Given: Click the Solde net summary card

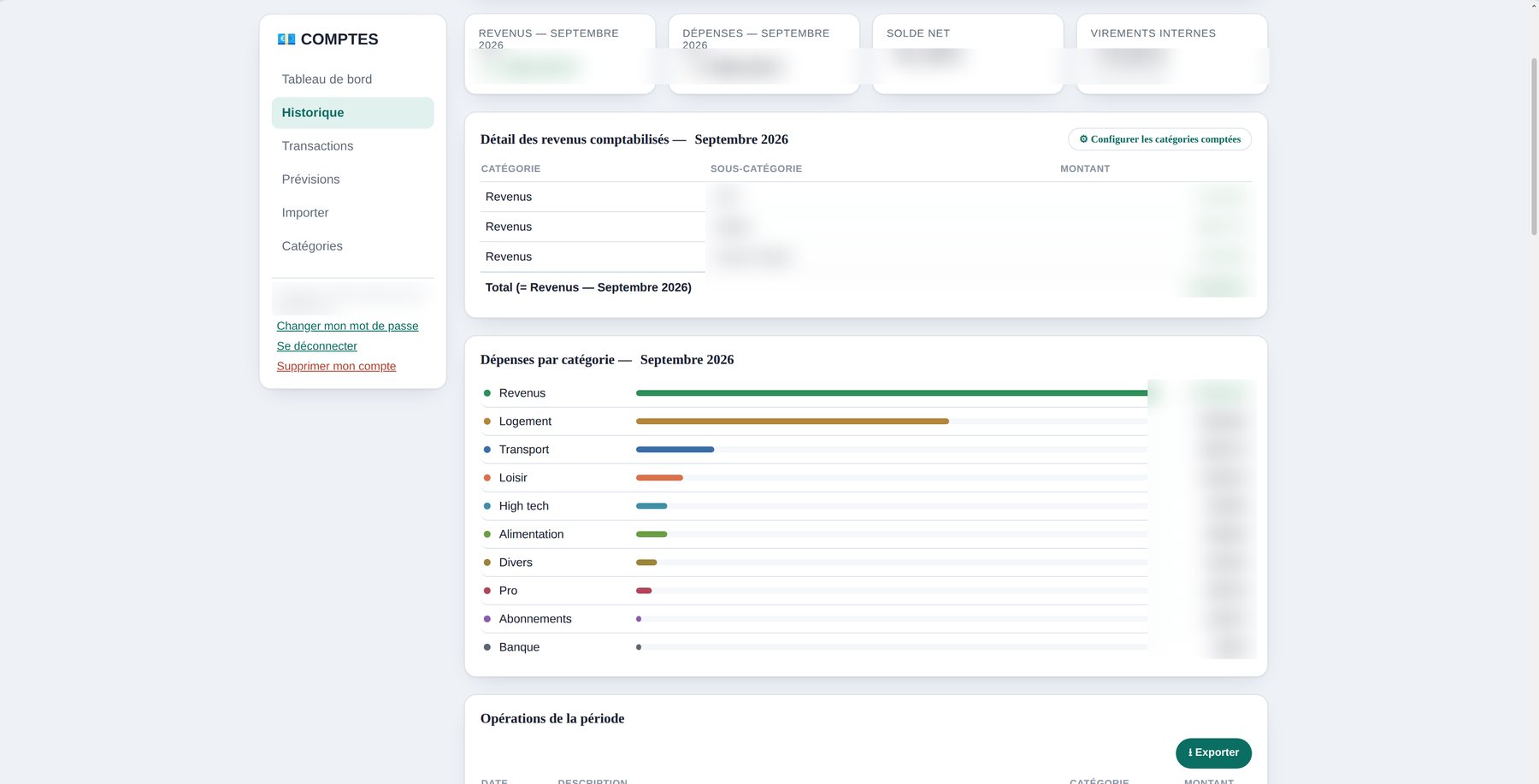Looking at the screenshot, I should [968, 54].
